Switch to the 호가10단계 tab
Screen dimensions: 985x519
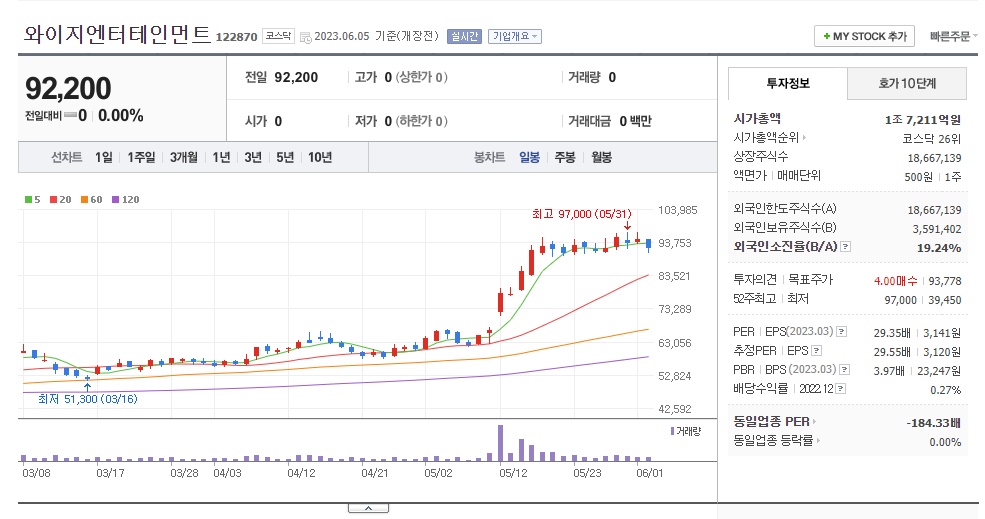(907, 84)
